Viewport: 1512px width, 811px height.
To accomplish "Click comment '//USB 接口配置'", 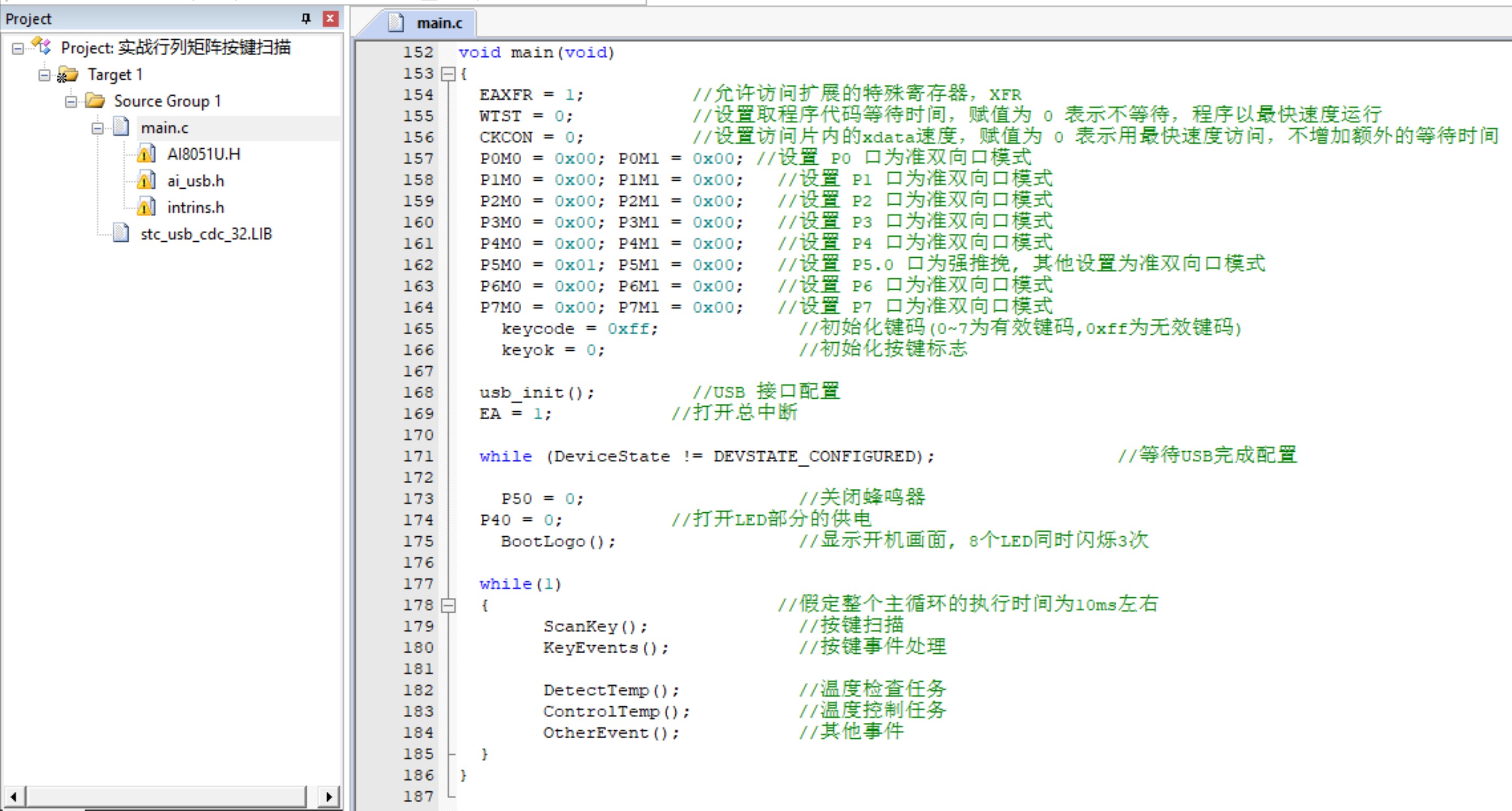I will coord(766,391).
